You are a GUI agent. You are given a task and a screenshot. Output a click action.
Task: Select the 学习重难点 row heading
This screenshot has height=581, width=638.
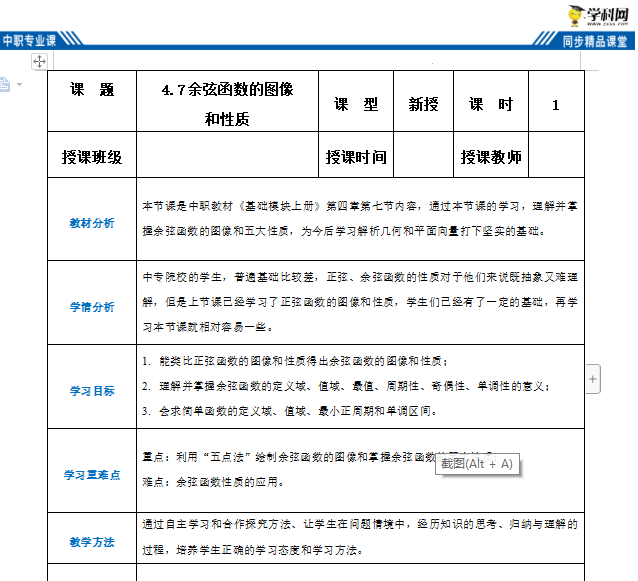(x=92, y=474)
